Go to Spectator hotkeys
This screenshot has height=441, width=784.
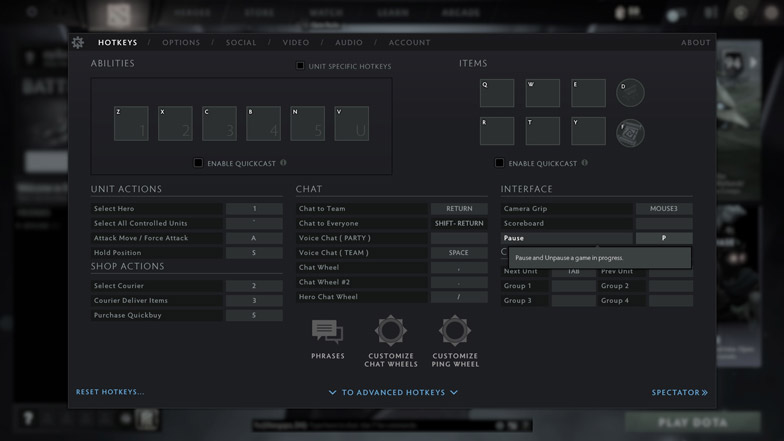pyautogui.click(x=680, y=392)
